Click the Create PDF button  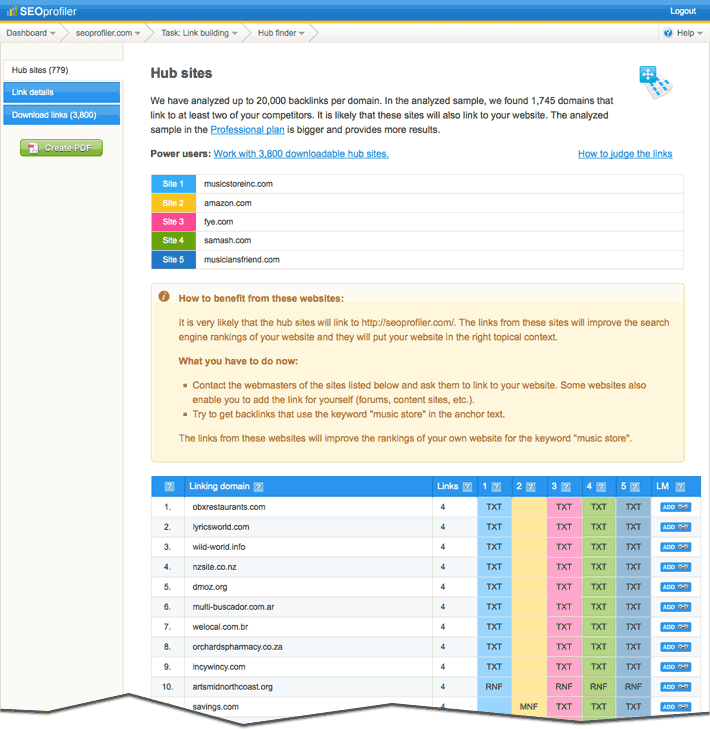pos(61,148)
